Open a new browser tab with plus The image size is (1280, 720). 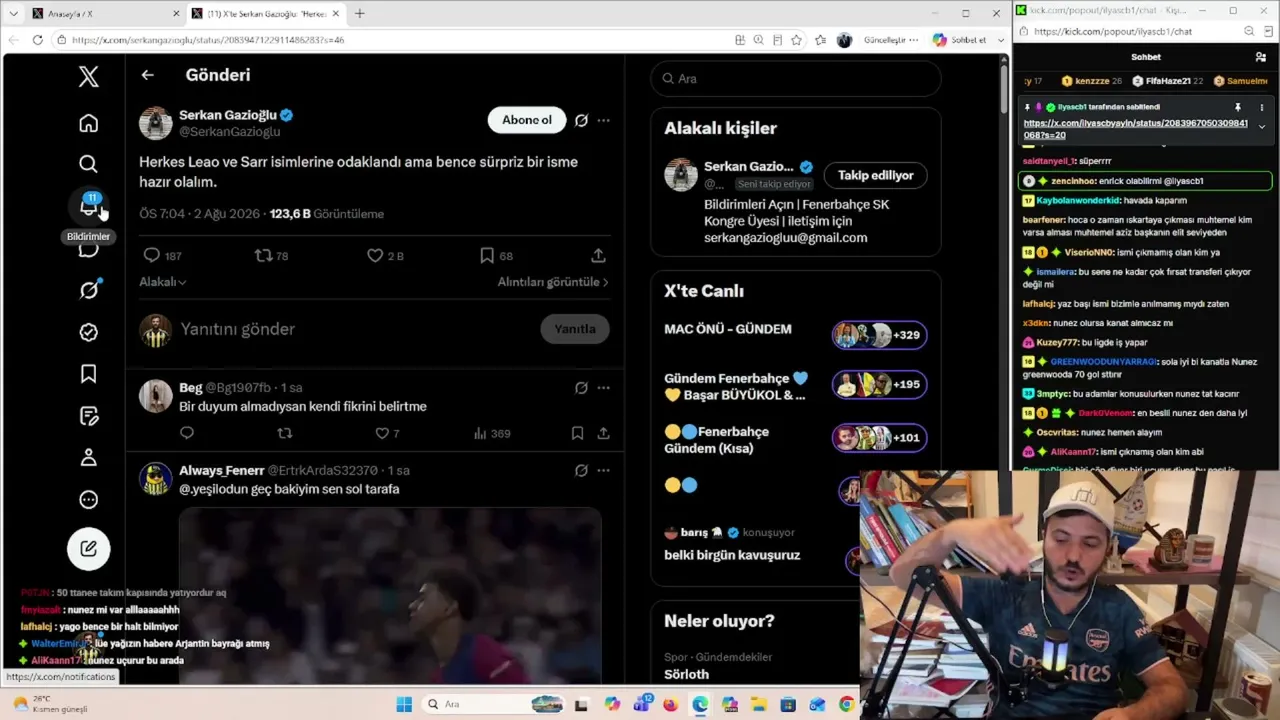coord(360,13)
